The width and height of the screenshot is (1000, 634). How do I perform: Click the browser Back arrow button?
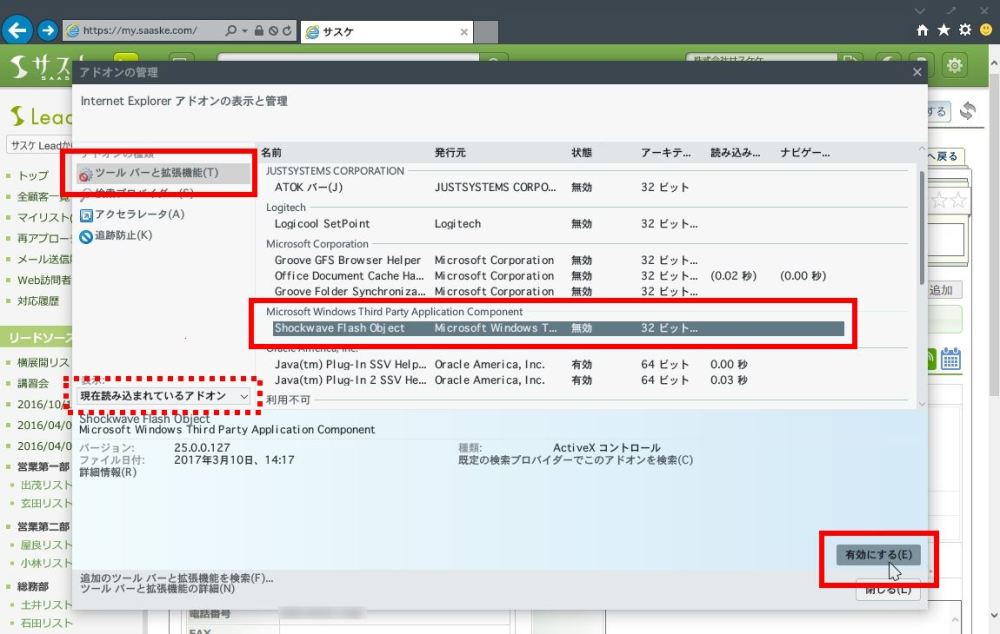tap(16, 30)
